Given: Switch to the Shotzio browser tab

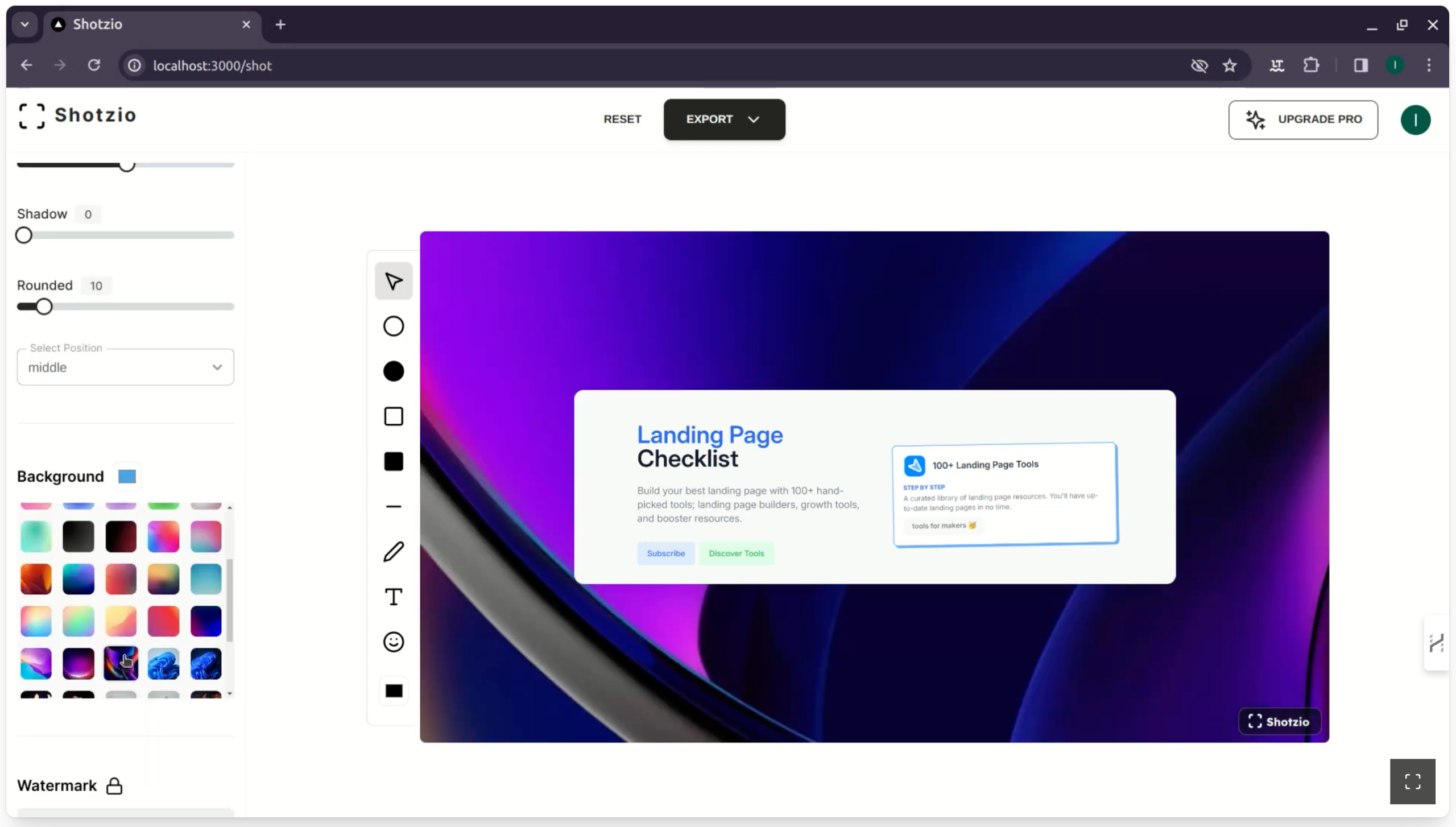Looking at the screenshot, I should [x=148, y=24].
